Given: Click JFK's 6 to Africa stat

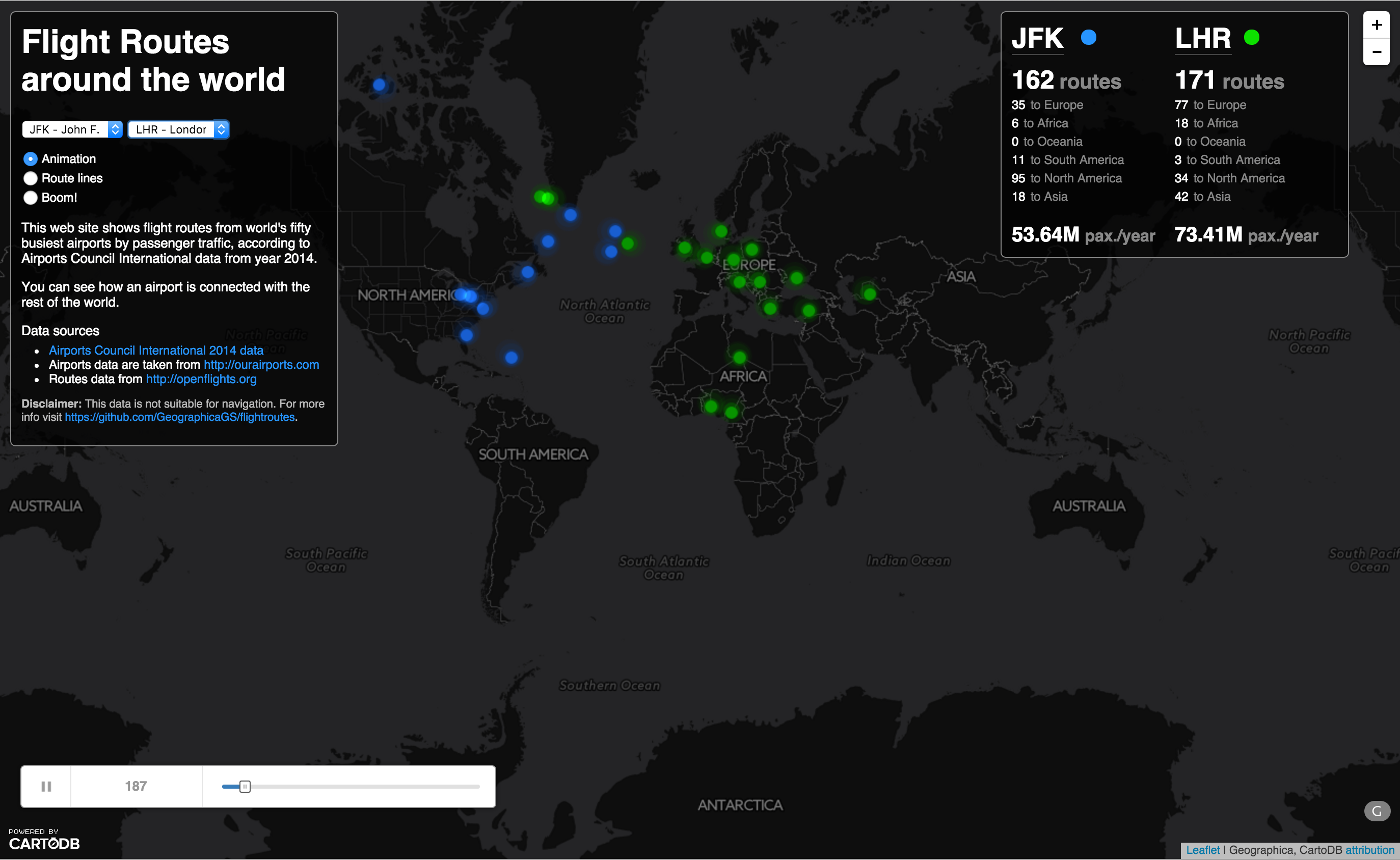Looking at the screenshot, I should click(x=1039, y=123).
